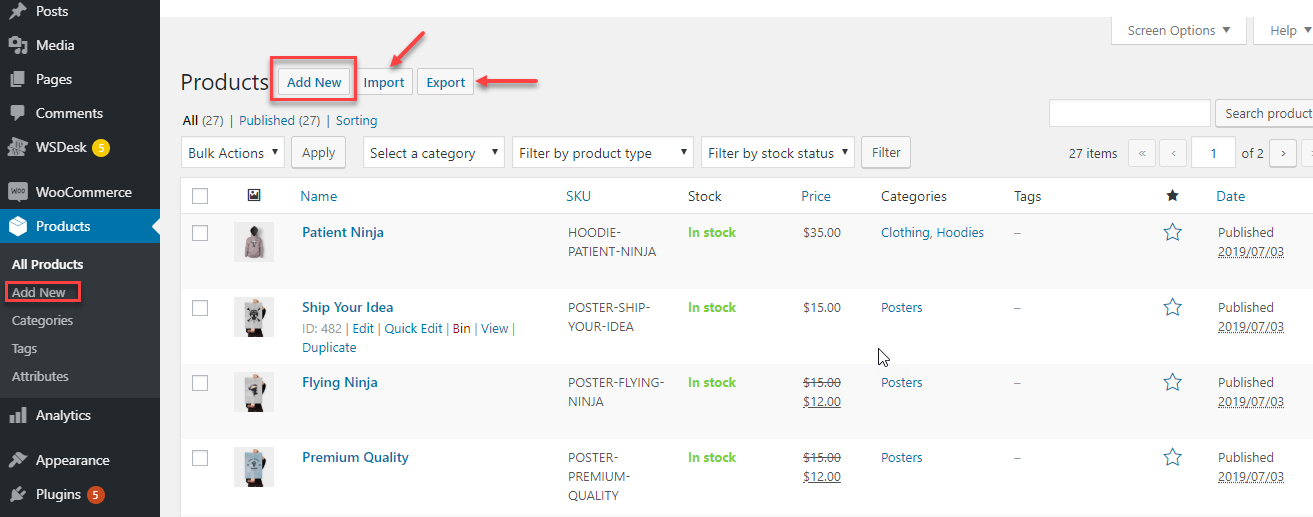Open Categories submenu item
The height and width of the screenshot is (517, 1313).
tap(42, 320)
